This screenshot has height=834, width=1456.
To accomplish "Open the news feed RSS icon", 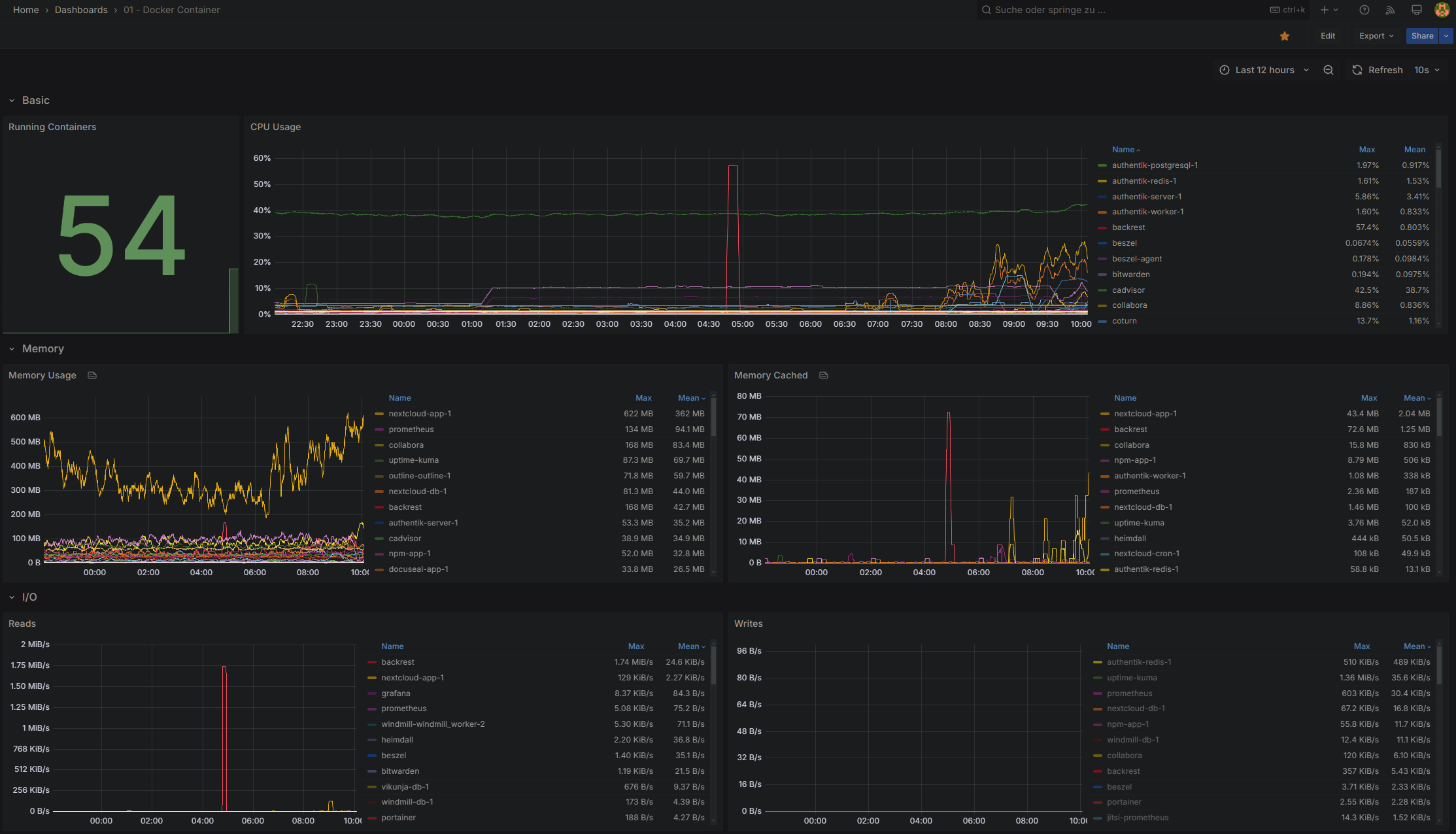I will 1390,10.
